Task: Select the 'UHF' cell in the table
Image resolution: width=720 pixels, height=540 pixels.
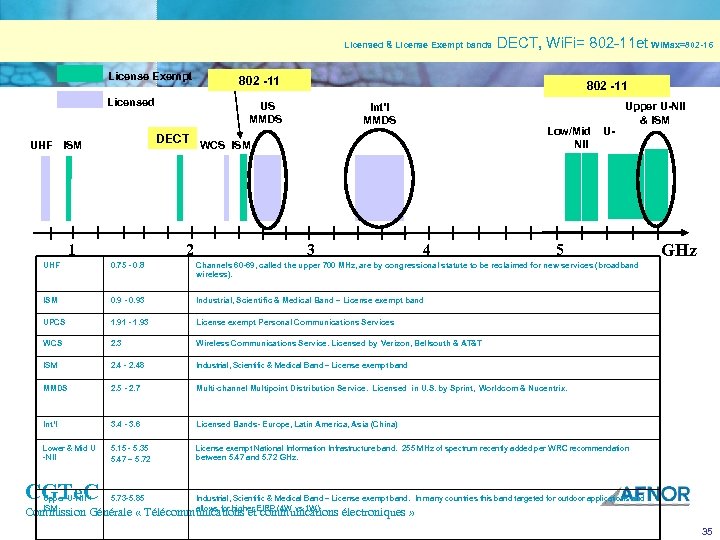Action: pos(51,265)
